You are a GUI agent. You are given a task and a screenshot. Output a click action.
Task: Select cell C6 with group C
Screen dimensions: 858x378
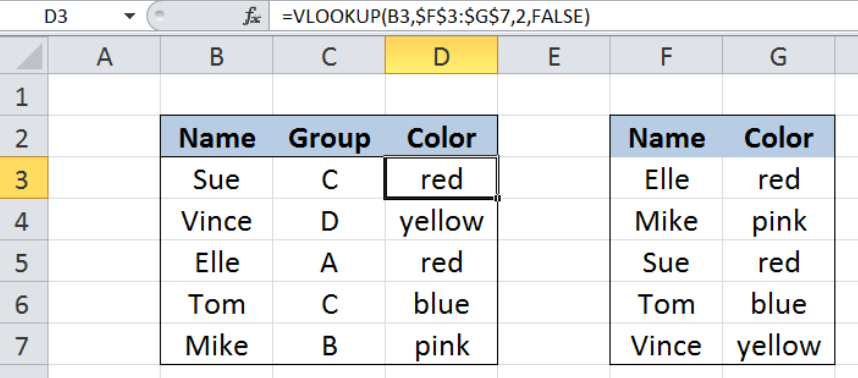[x=329, y=303]
